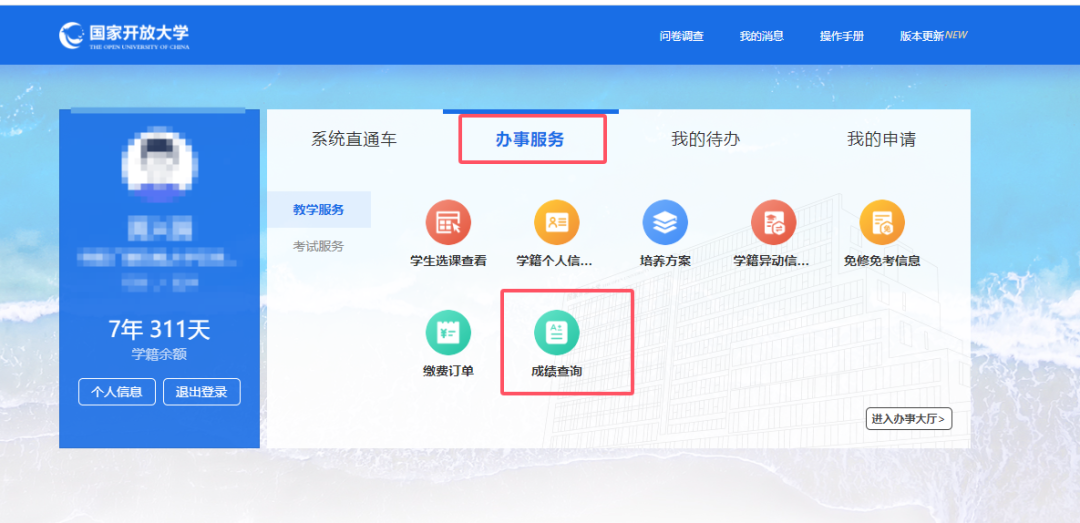This screenshot has height=523, width=1080.
Task: Switch to the 我的待办 tab
Action: [706, 140]
